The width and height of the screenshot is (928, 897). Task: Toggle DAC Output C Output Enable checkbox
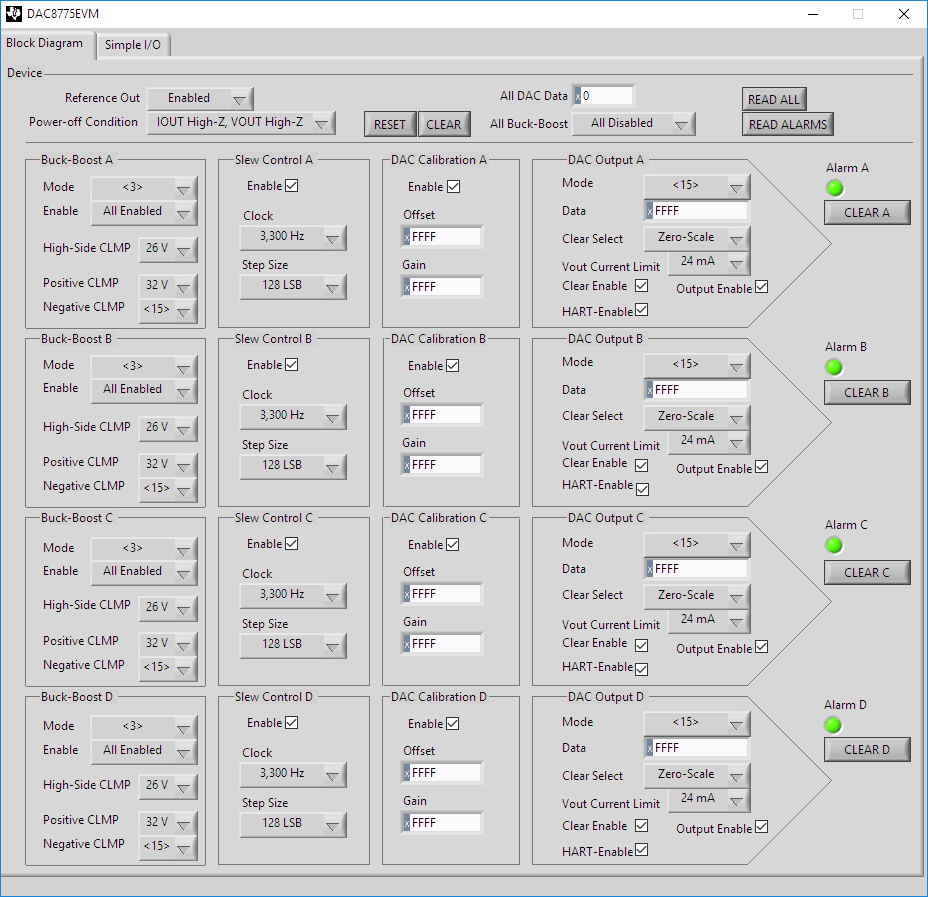pos(762,647)
